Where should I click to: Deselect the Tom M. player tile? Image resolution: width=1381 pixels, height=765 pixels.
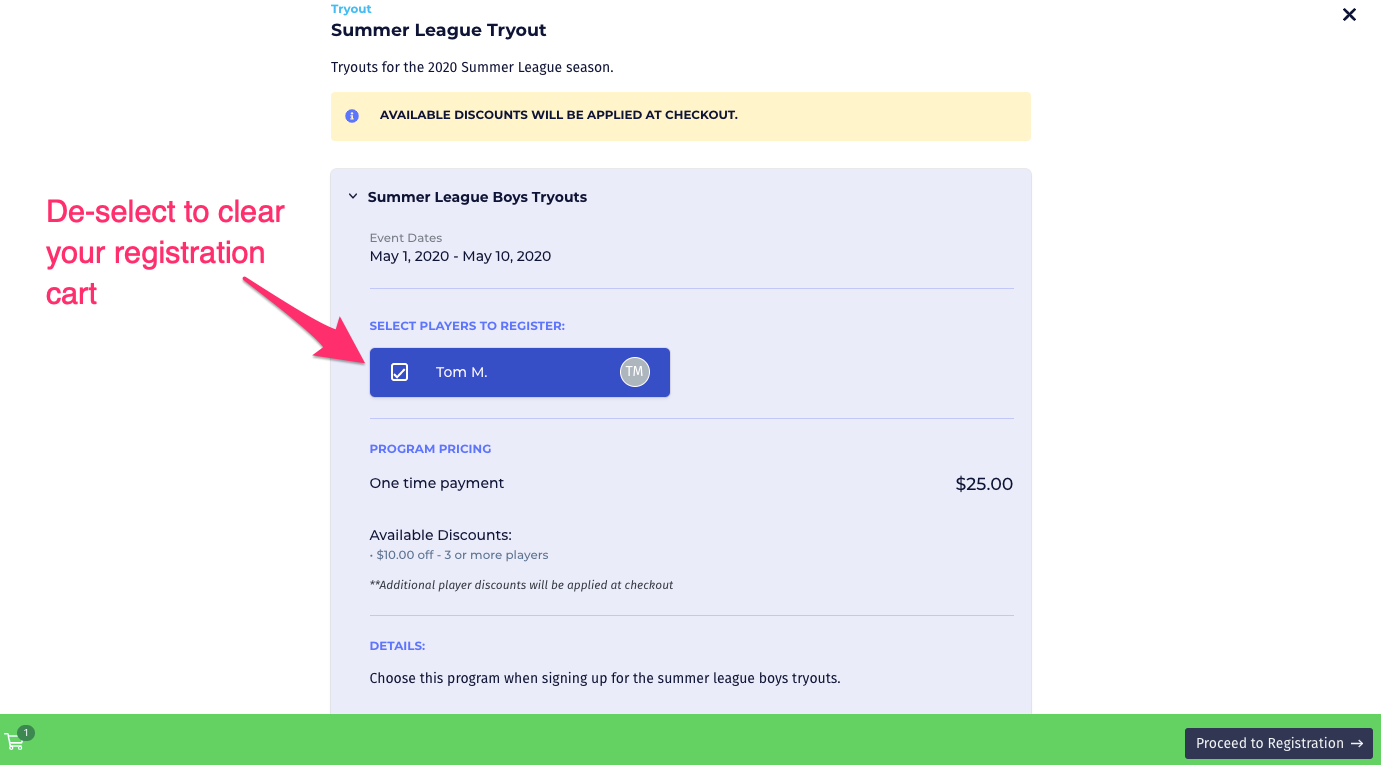point(520,372)
